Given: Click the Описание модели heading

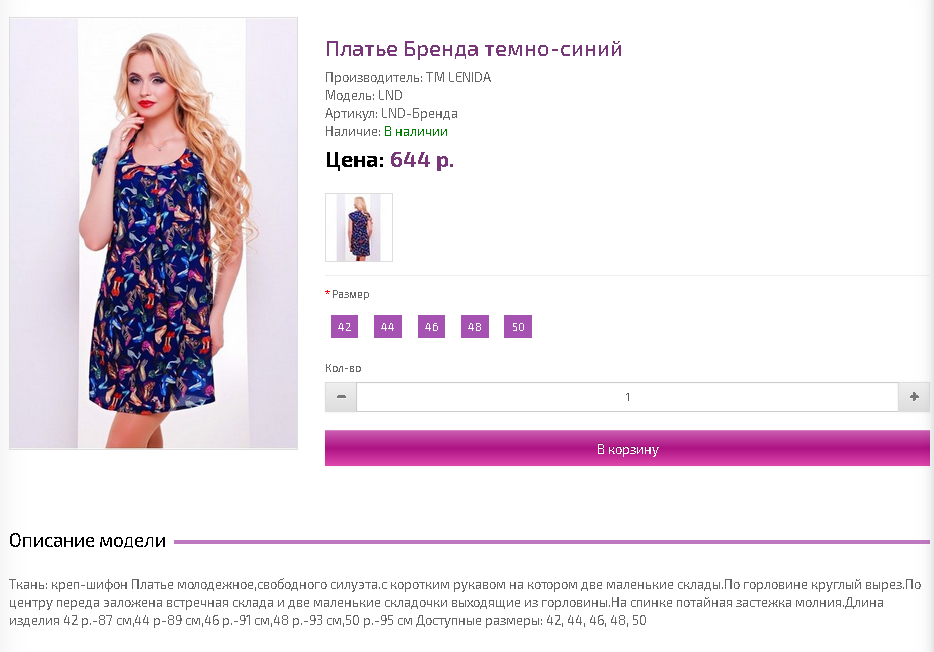Looking at the screenshot, I should [x=88, y=541].
